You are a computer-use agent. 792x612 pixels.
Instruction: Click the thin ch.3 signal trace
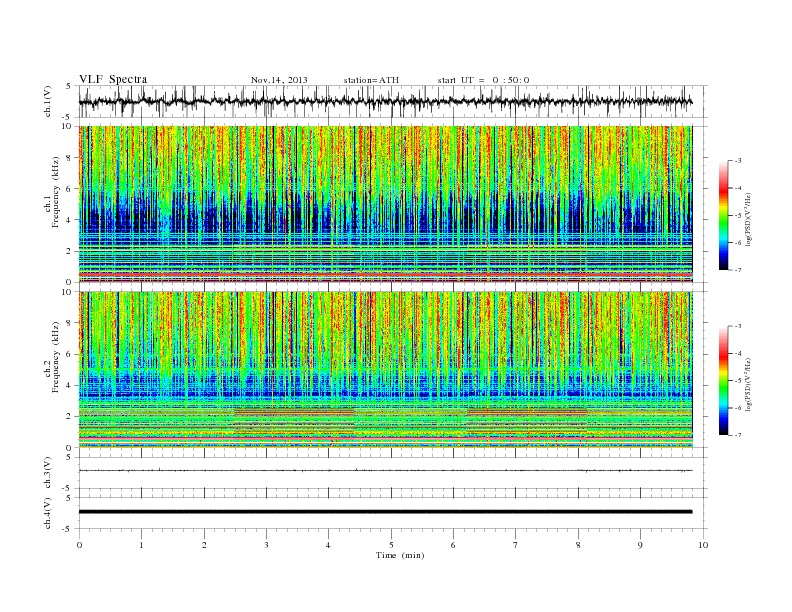tap(385, 471)
